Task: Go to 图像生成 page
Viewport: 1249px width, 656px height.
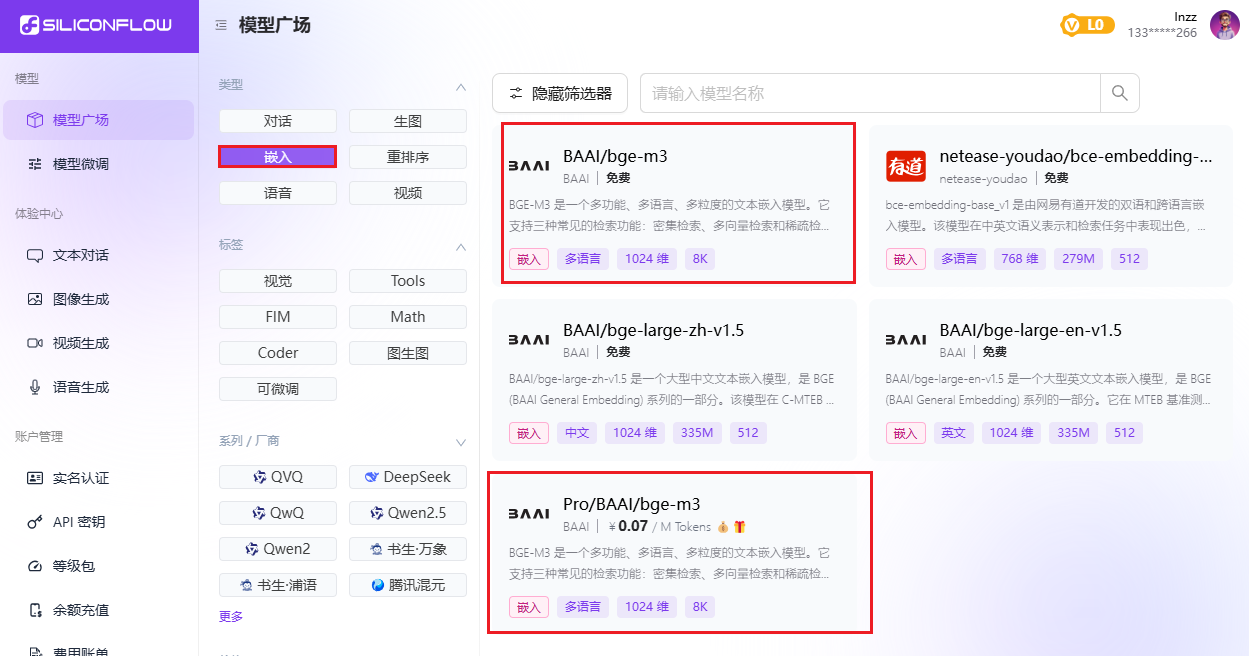Action: [x=97, y=299]
